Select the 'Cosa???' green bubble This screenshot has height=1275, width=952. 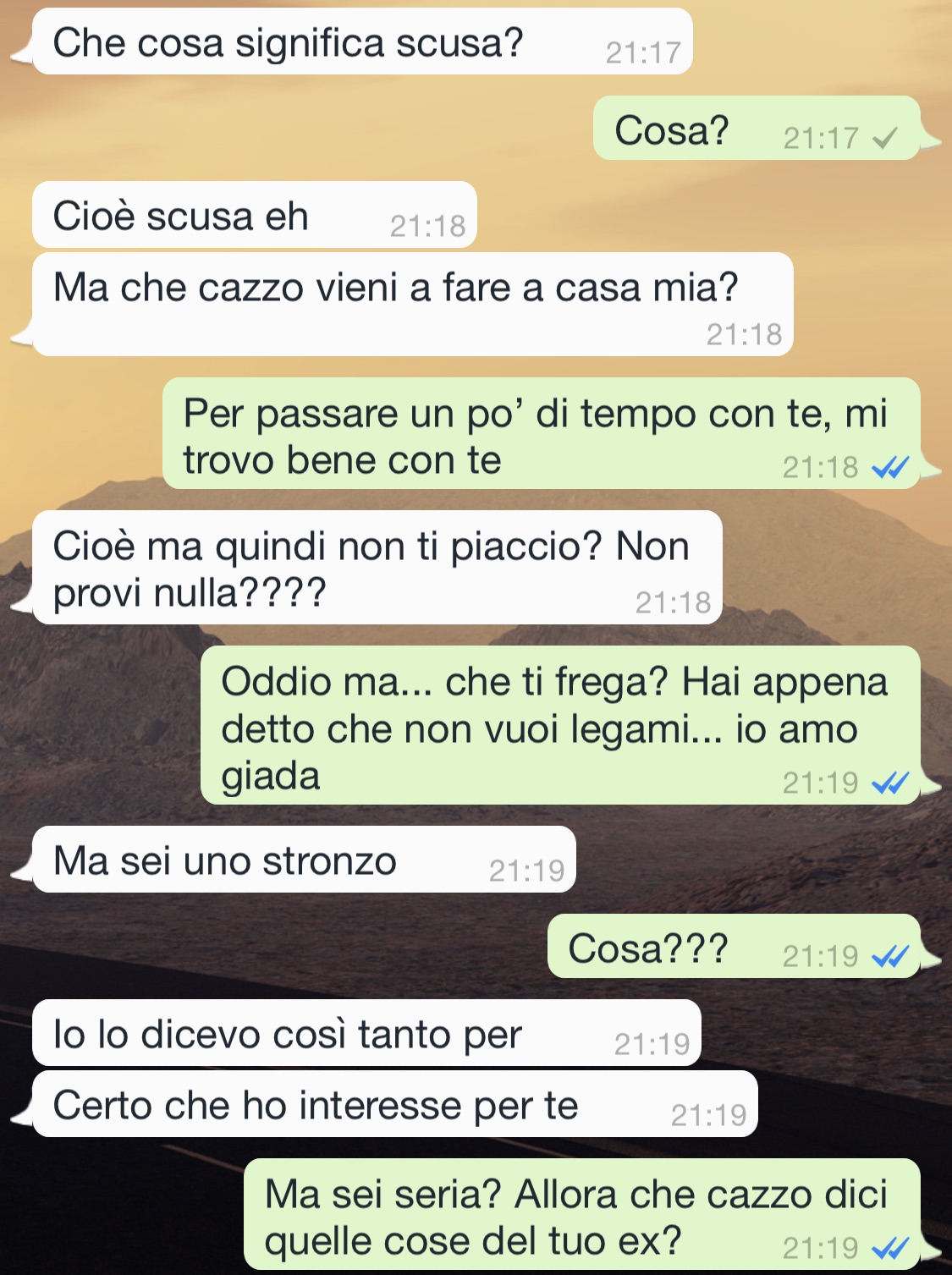click(x=734, y=946)
